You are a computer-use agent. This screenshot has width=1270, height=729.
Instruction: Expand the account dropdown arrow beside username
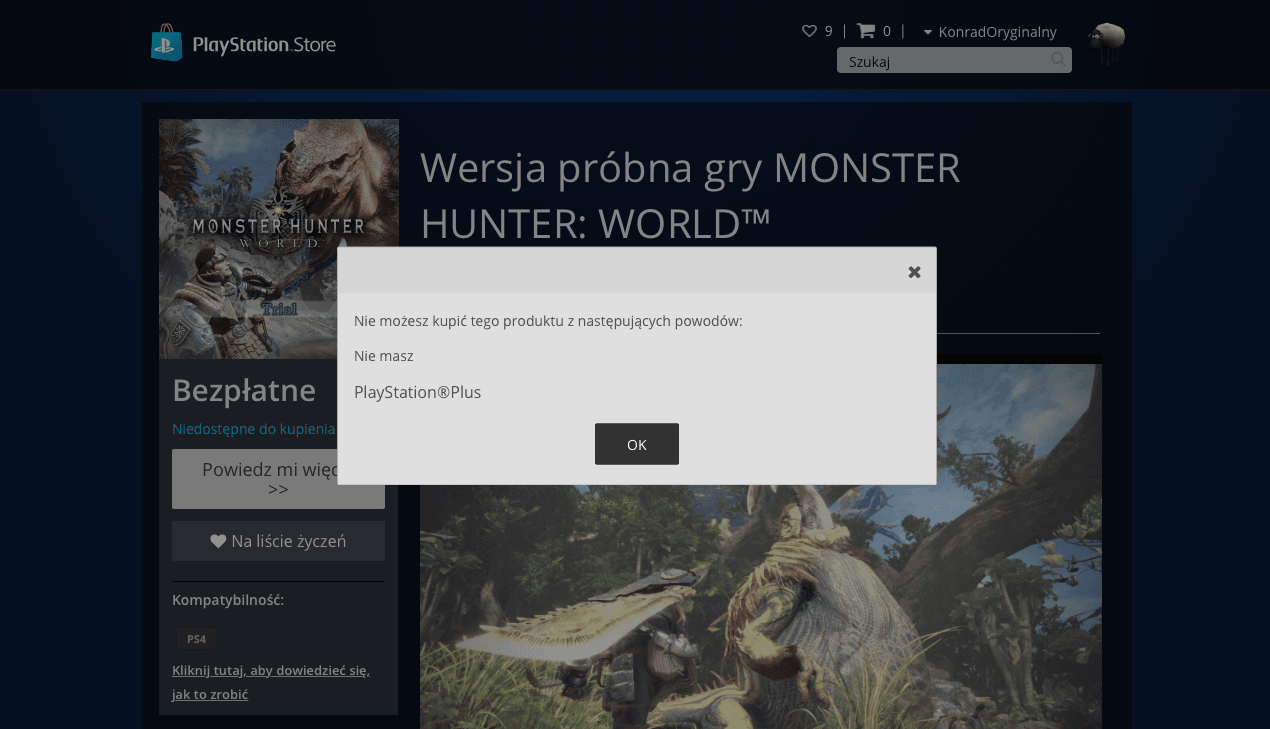[x=928, y=33]
